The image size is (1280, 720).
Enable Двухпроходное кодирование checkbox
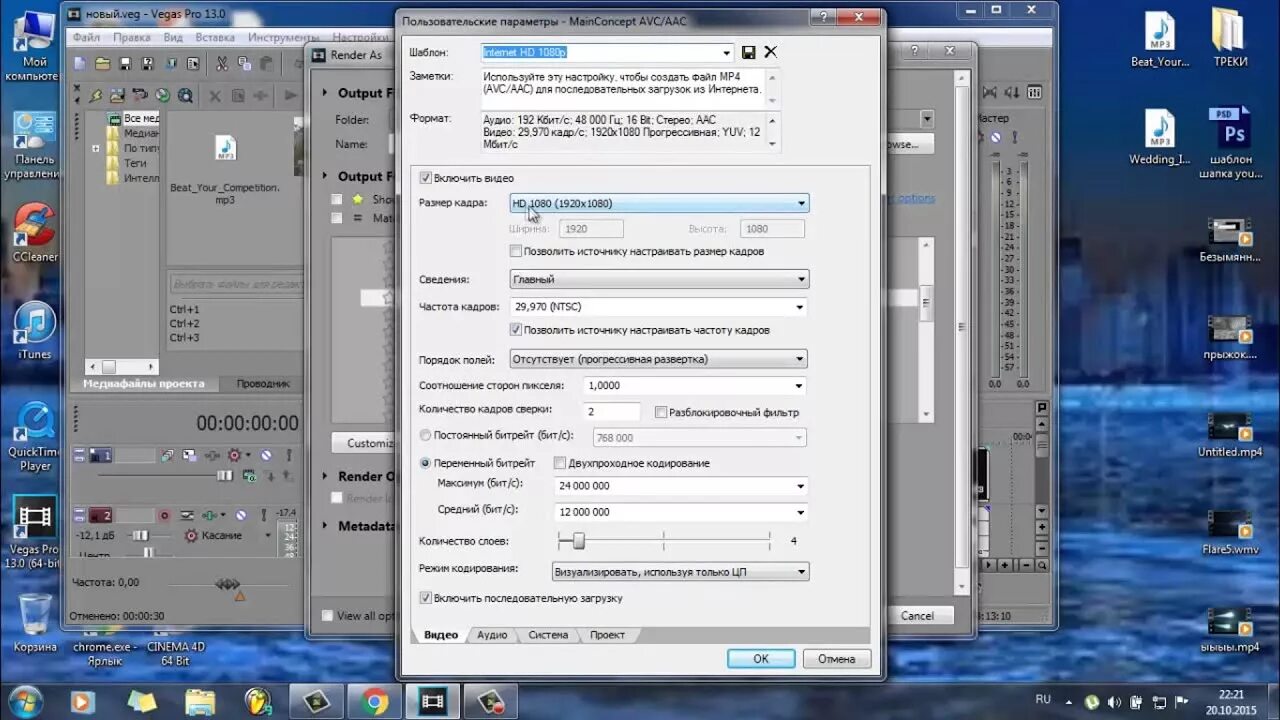click(559, 463)
